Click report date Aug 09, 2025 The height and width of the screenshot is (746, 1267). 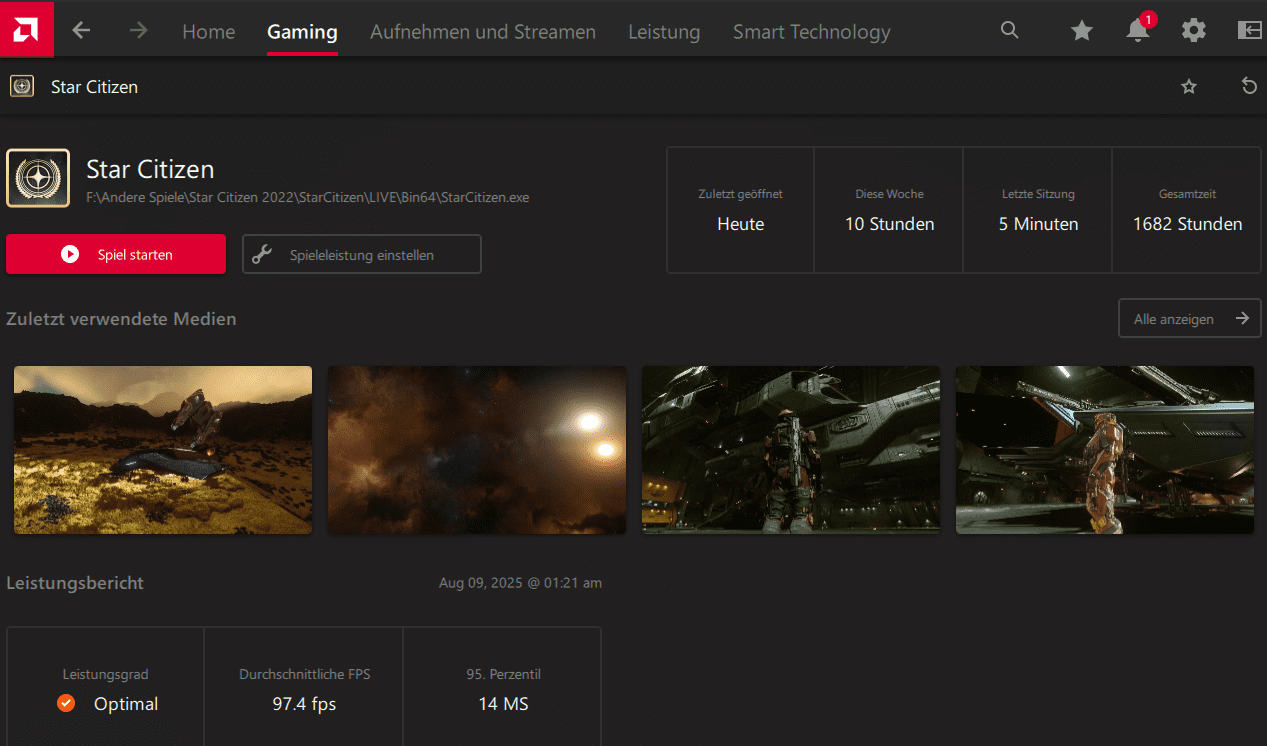520,583
